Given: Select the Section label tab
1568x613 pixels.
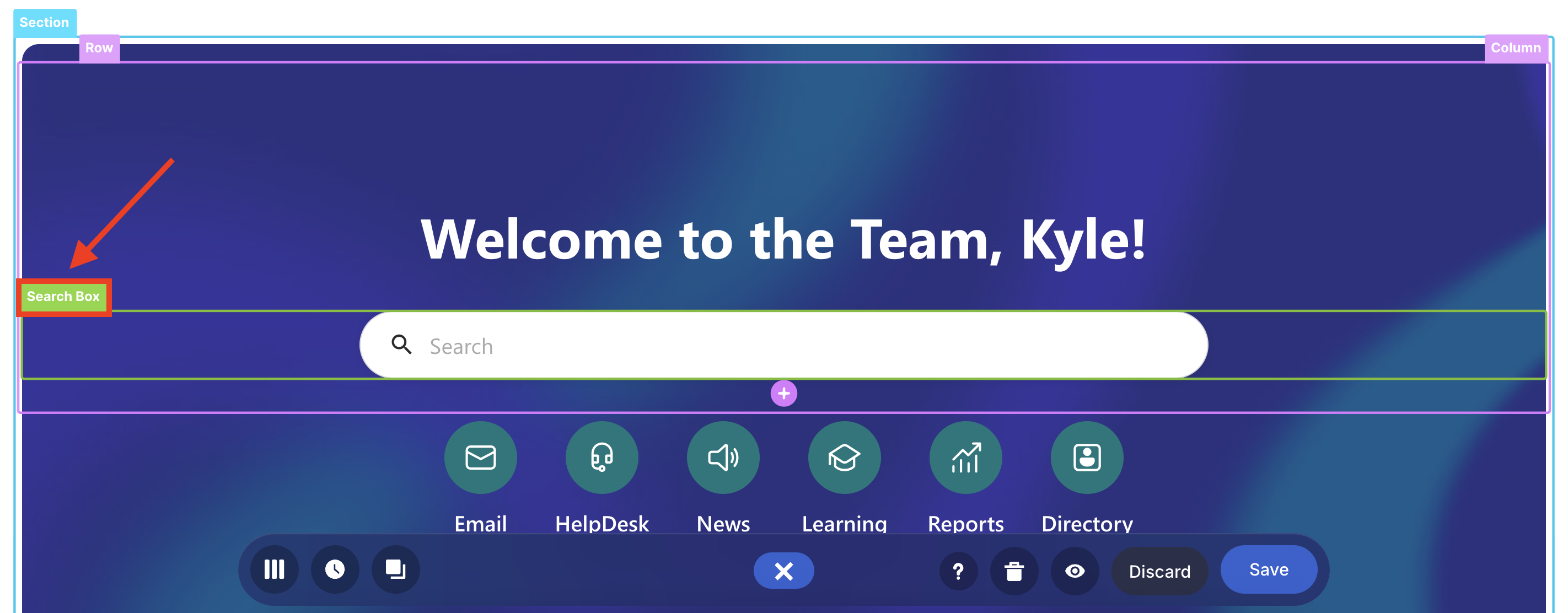Looking at the screenshot, I should click(x=45, y=23).
